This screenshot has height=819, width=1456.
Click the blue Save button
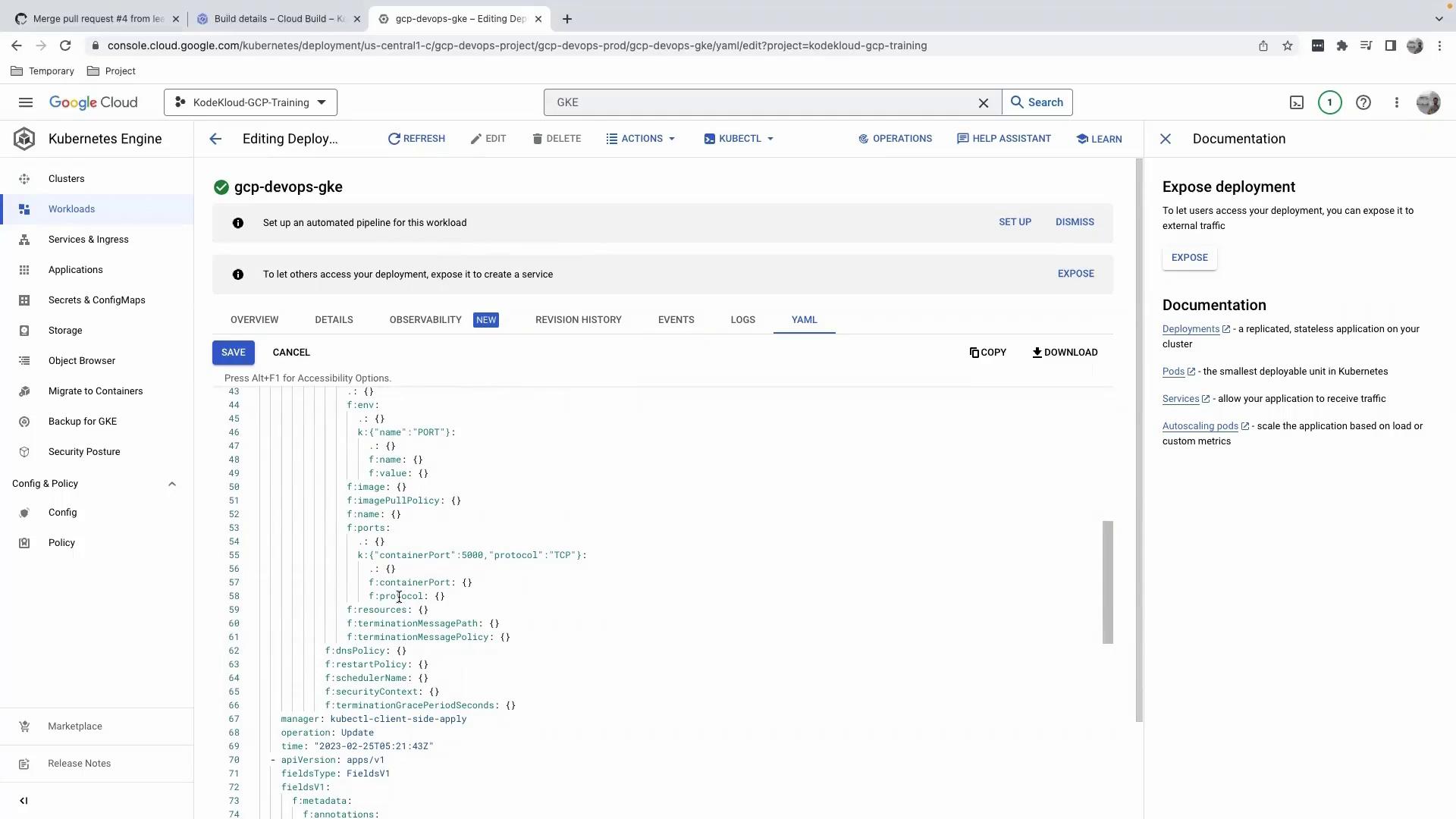pos(234,353)
